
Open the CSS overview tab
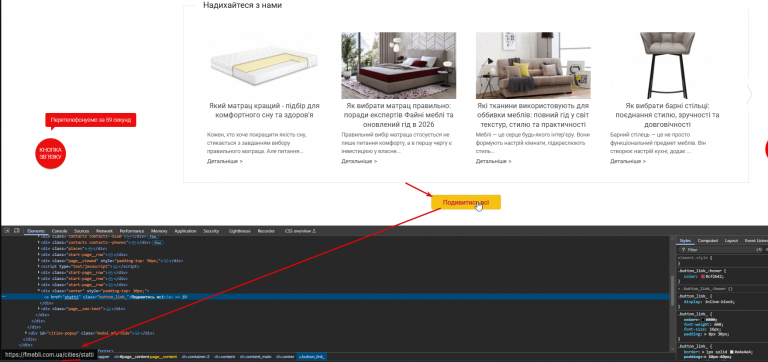pos(301,231)
